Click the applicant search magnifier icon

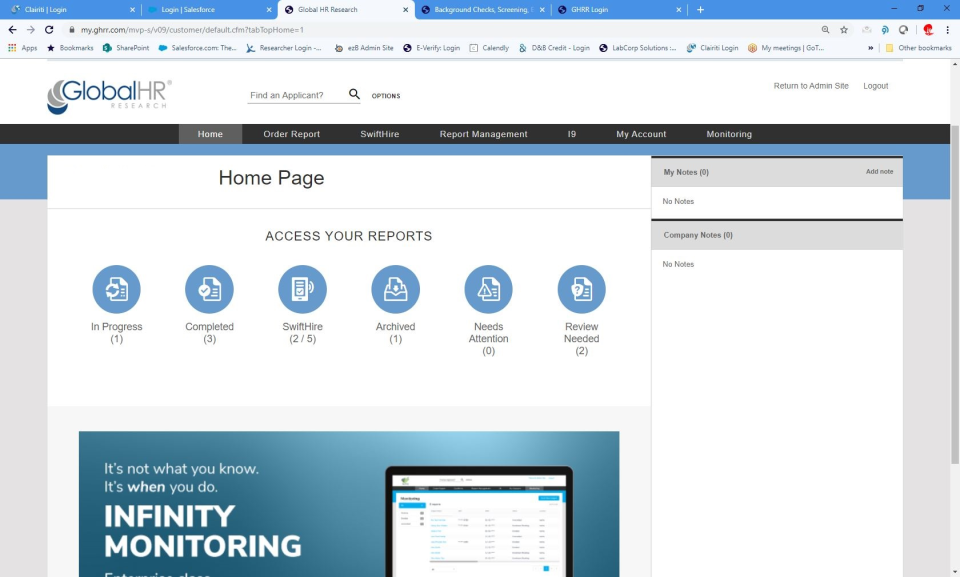click(354, 93)
